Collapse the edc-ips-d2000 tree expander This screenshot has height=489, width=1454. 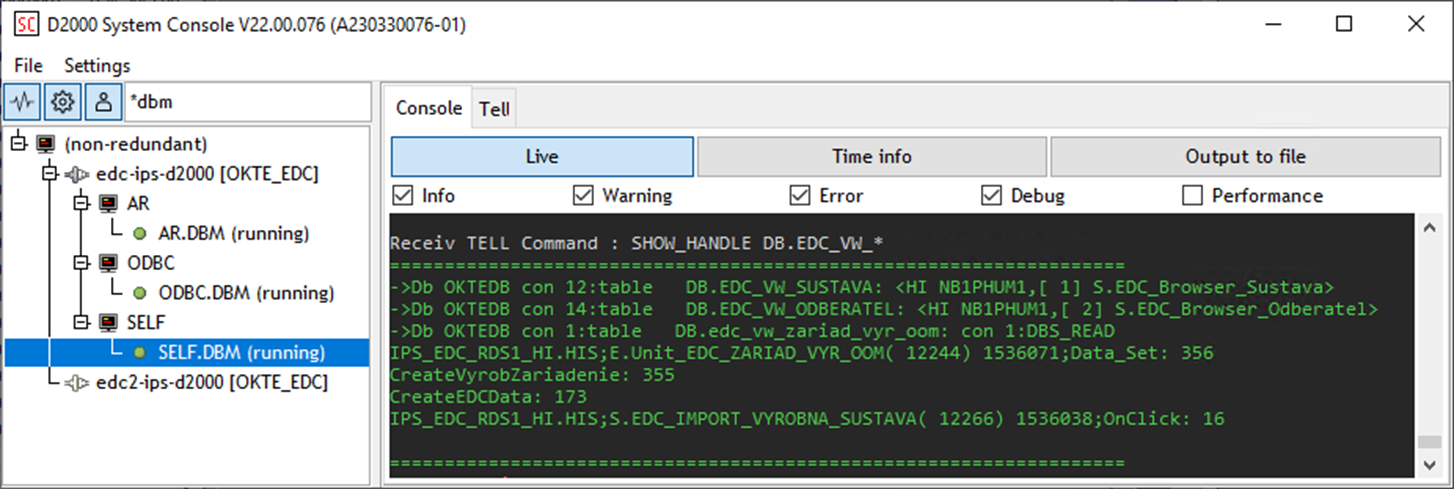click(51, 174)
